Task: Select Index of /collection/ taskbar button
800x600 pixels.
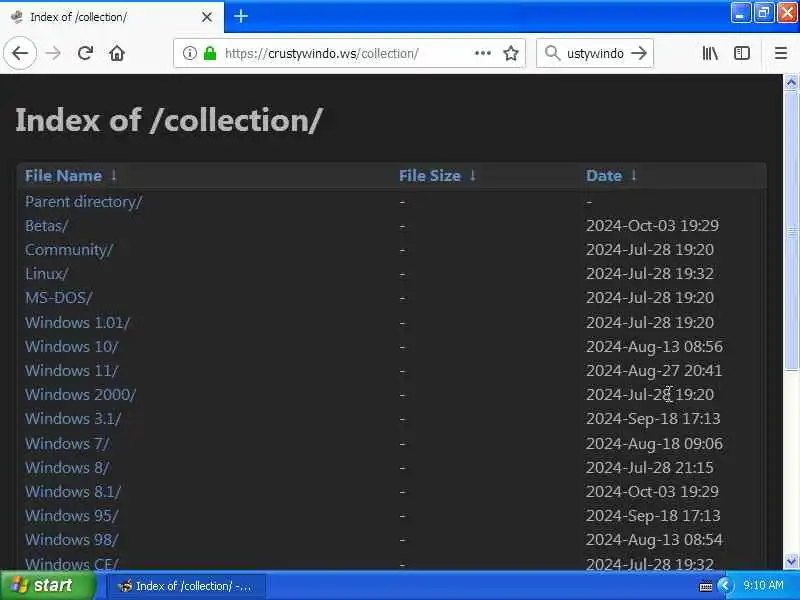Action: pos(187,586)
